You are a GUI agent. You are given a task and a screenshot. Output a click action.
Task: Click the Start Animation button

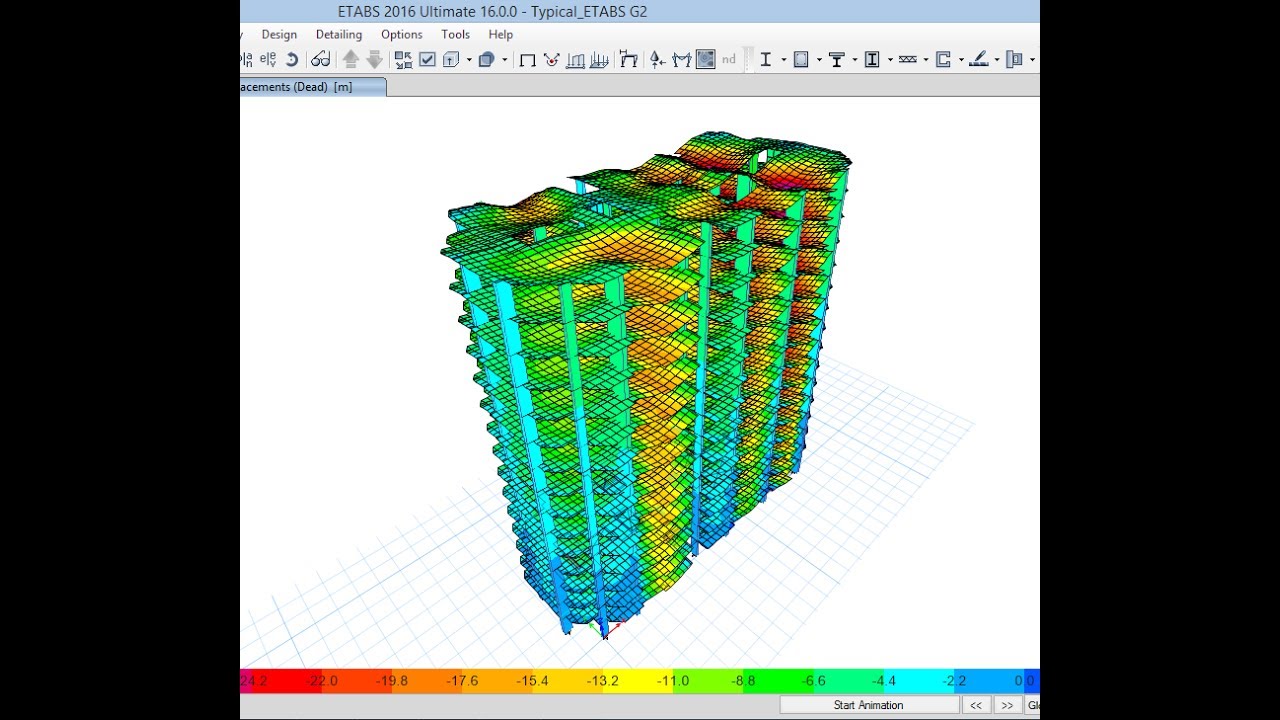[x=869, y=705]
